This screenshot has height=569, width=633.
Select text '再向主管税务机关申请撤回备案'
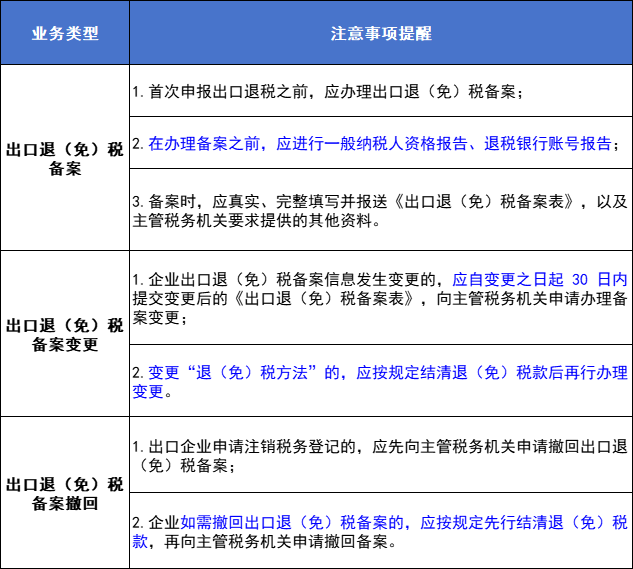[x=275, y=542]
